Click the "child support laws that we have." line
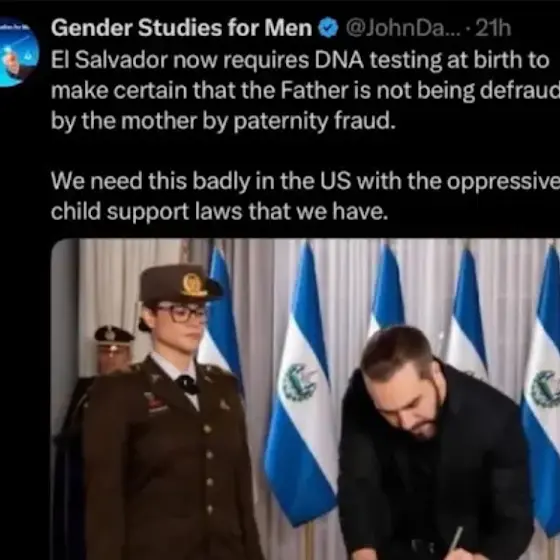This screenshot has width=560, height=560. click(x=219, y=212)
